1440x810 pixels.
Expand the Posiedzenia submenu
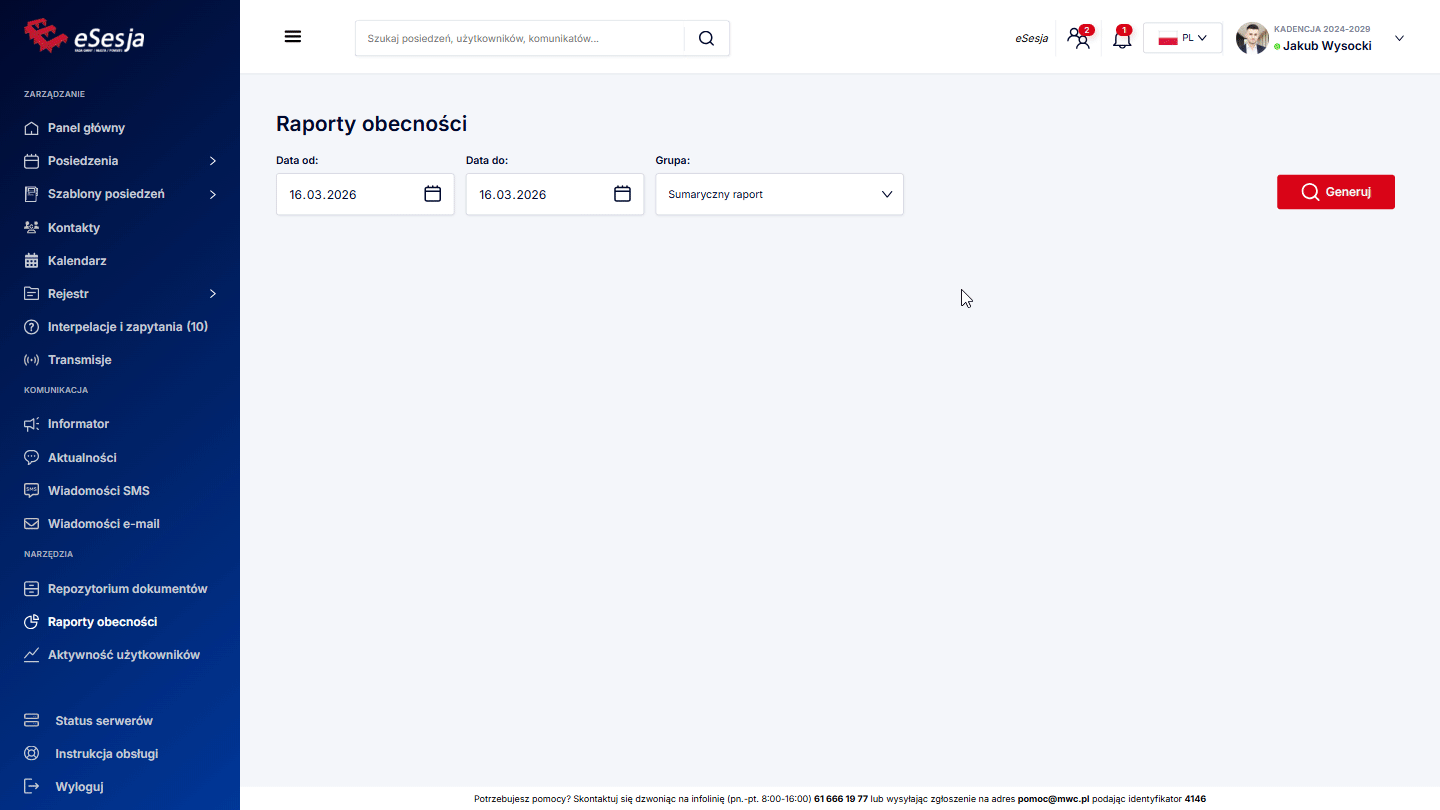coord(212,161)
